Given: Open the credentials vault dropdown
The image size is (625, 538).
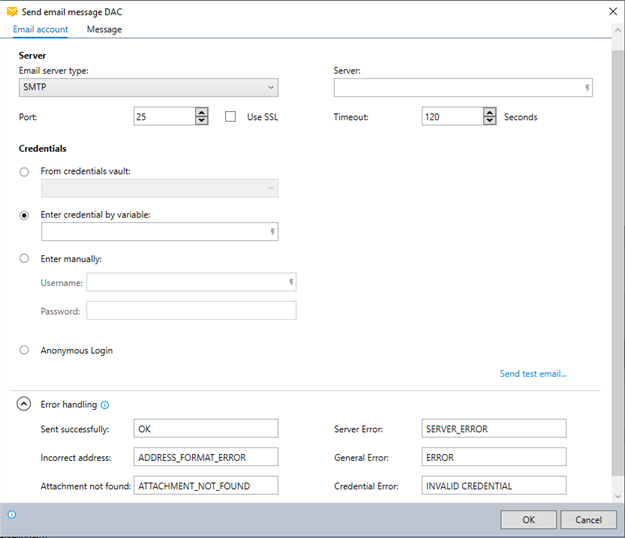Looking at the screenshot, I should tap(159, 188).
